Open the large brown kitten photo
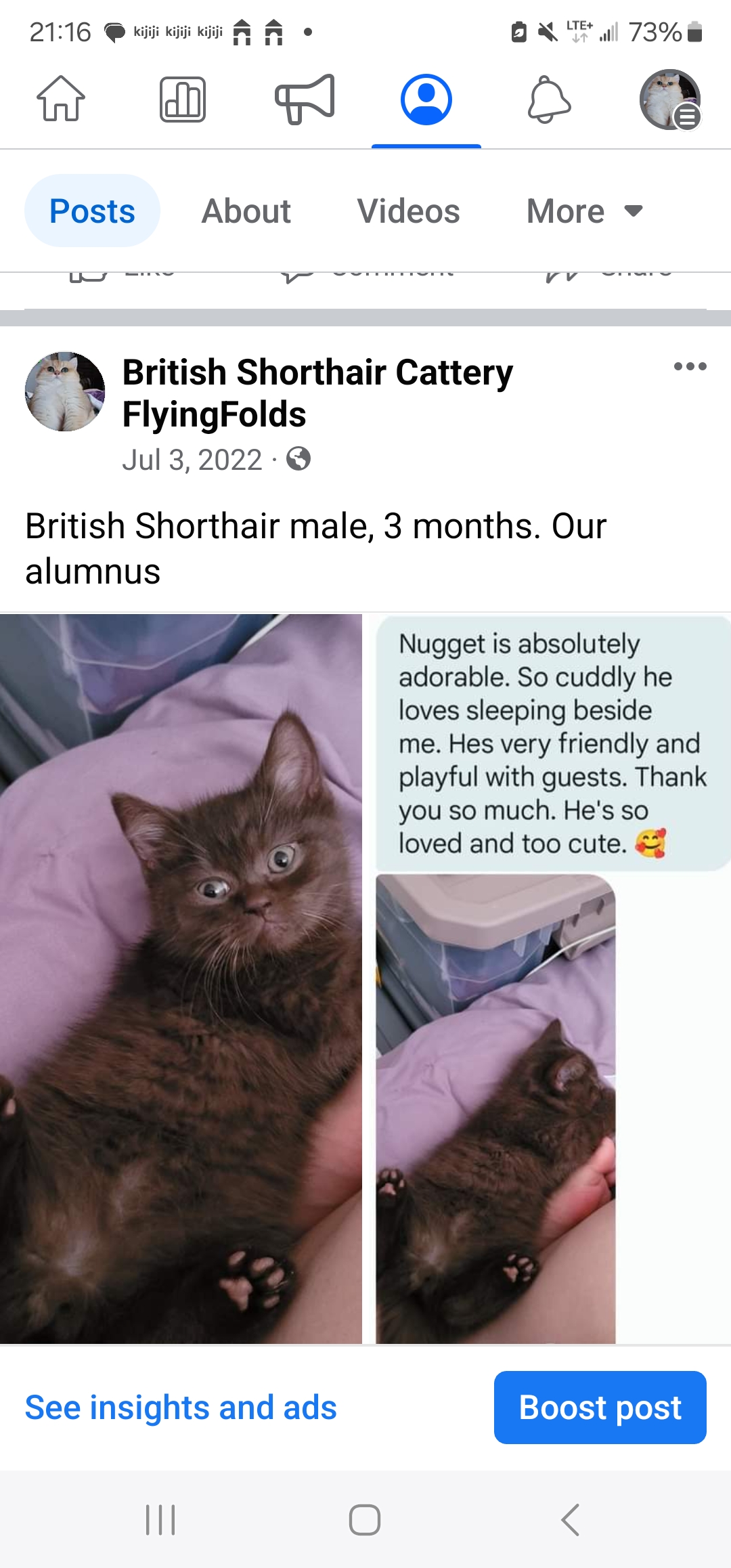The height and width of the screenshot is (1568, 731). pyautogui.click(x=181, y=978)
